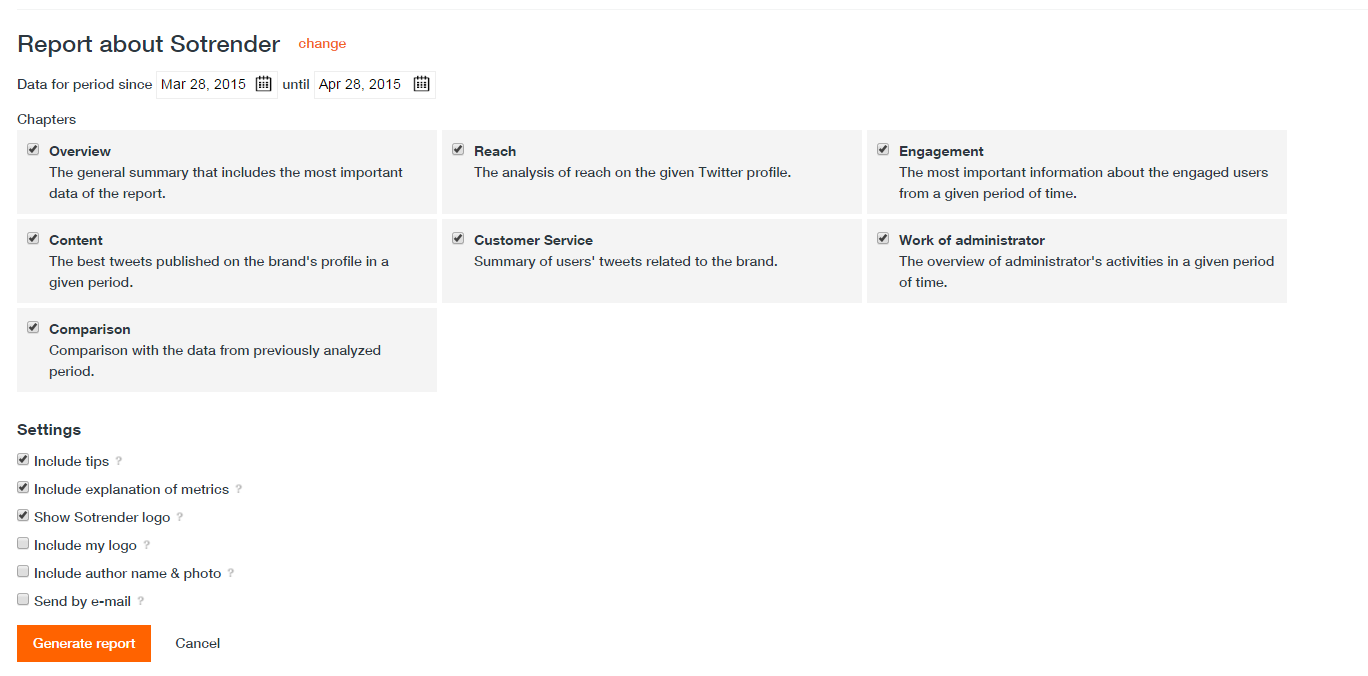This screenshot has height=676, width=1368.
Task: Open calendar icon for start date
Action: (263, 84)
